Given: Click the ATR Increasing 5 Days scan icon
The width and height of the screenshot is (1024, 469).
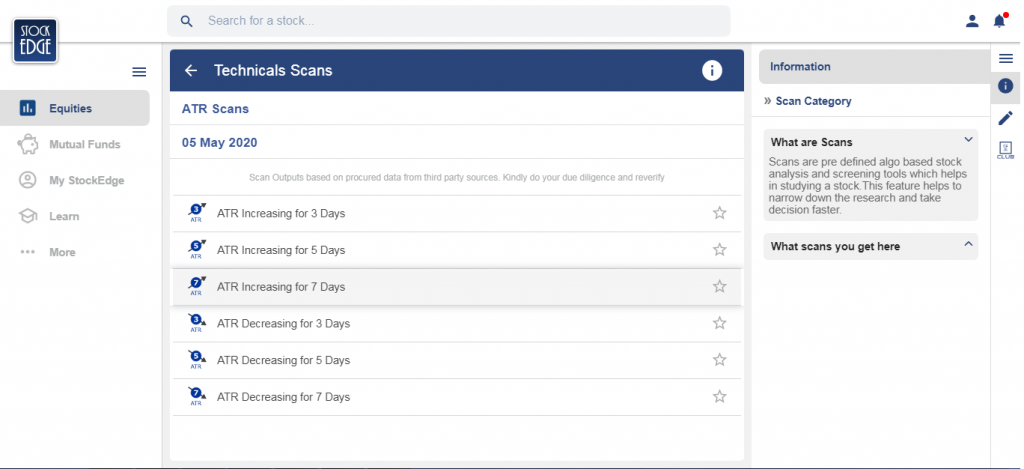Looking at the screenshot, I should coord(197,250).
